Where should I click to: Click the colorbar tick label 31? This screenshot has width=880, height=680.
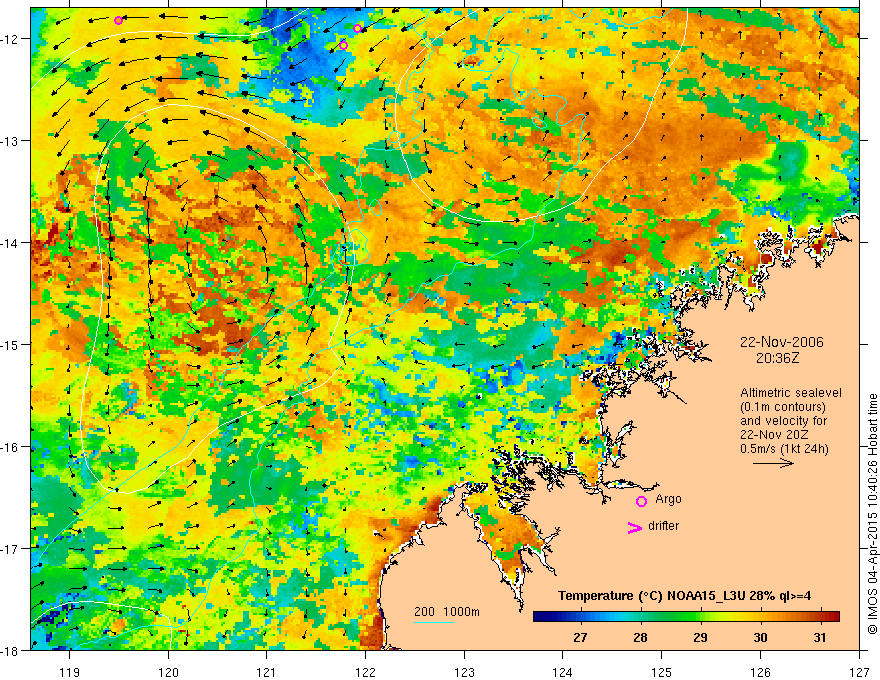(820, 637)
